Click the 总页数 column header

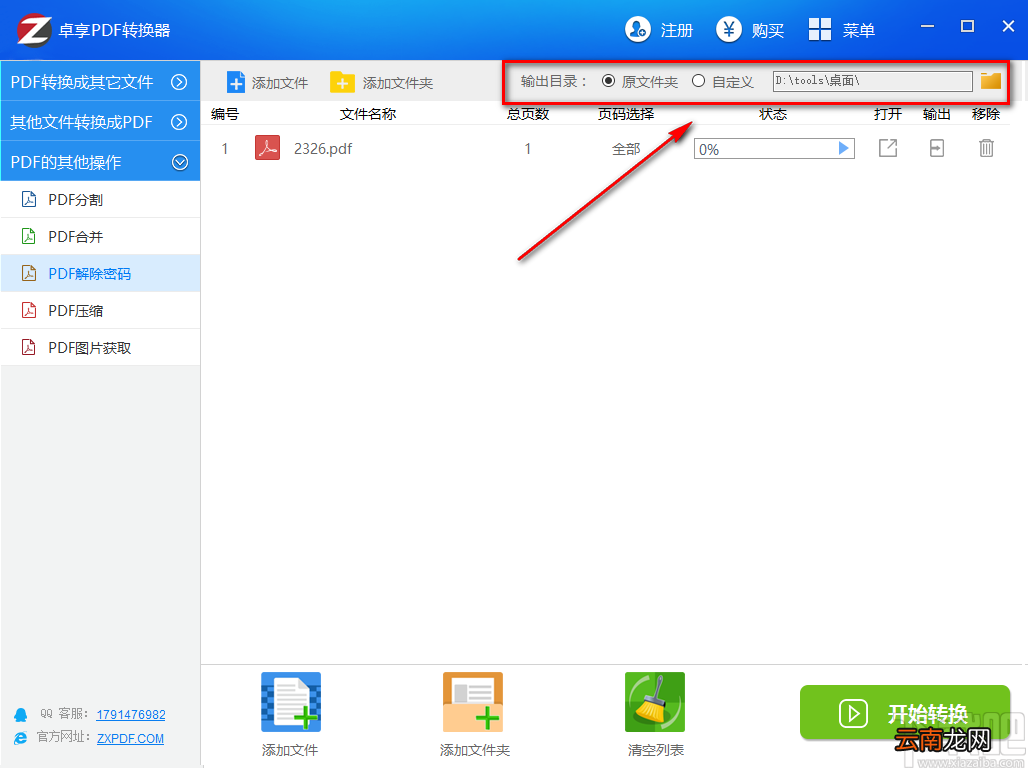[528, 114]
